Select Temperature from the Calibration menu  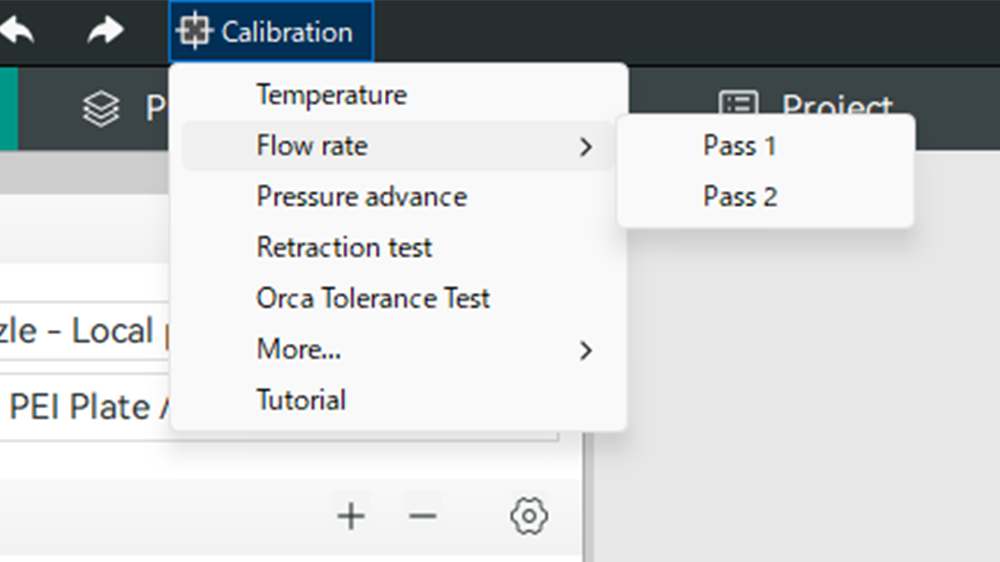pyautogui.click(x=331, y=95)
